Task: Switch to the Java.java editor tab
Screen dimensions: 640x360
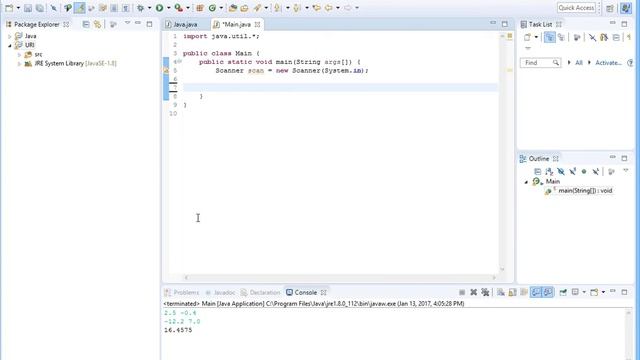Action: click(181, 24)
